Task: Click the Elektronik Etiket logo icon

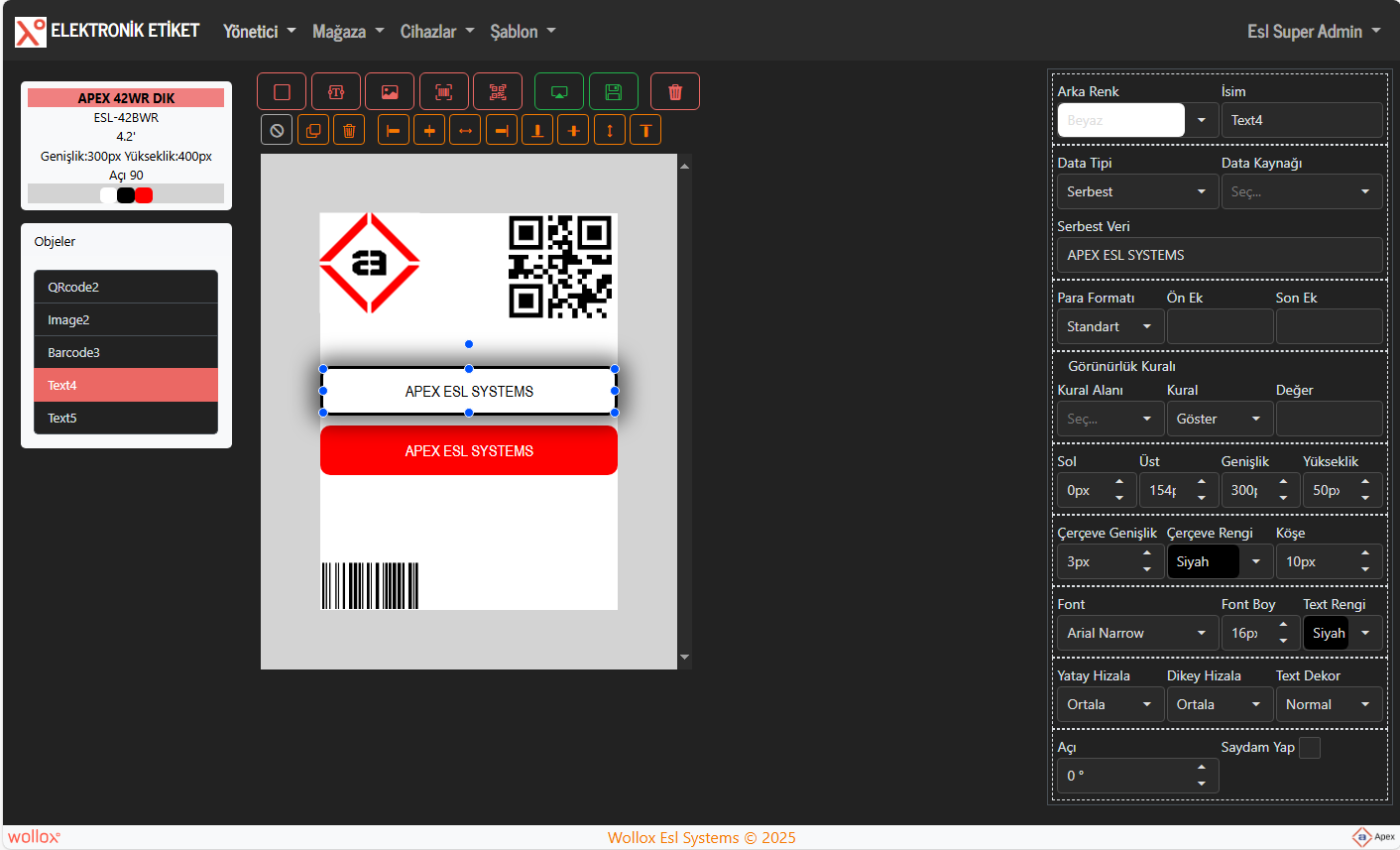Action: coord(30,32)
